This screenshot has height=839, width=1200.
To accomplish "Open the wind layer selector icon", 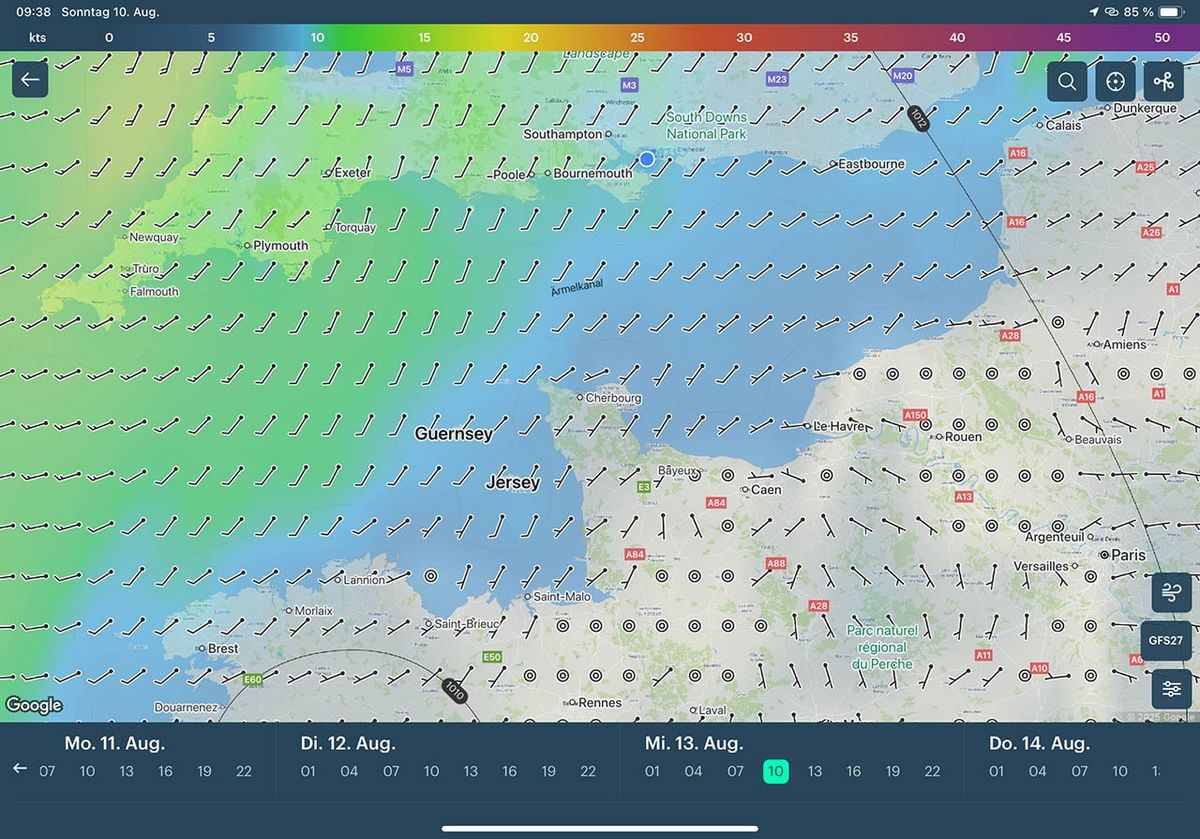I will pyautogui.click(x=1171, y=592).
